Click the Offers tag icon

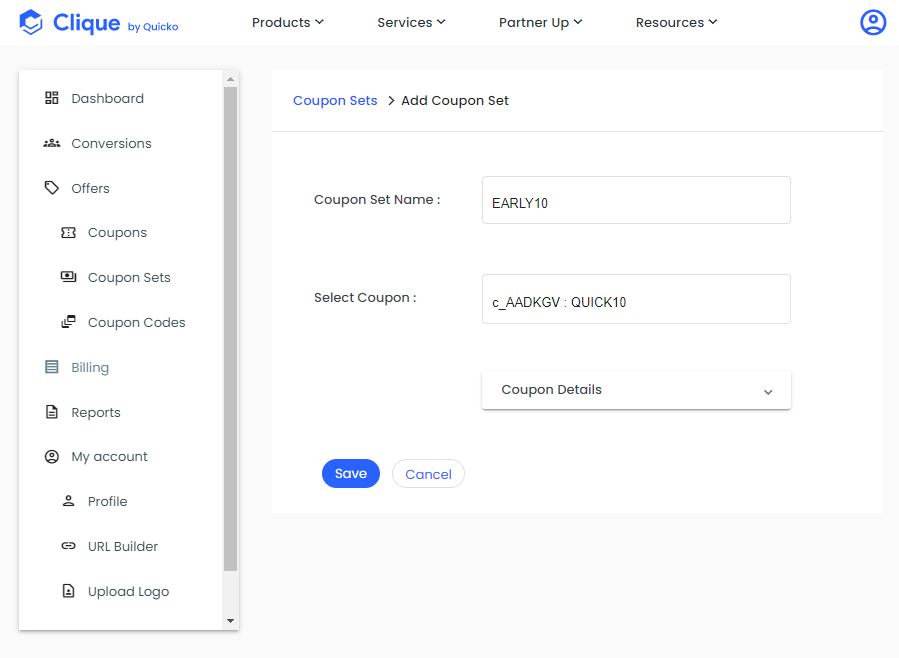pyautogui.click(x=52, y=188)
